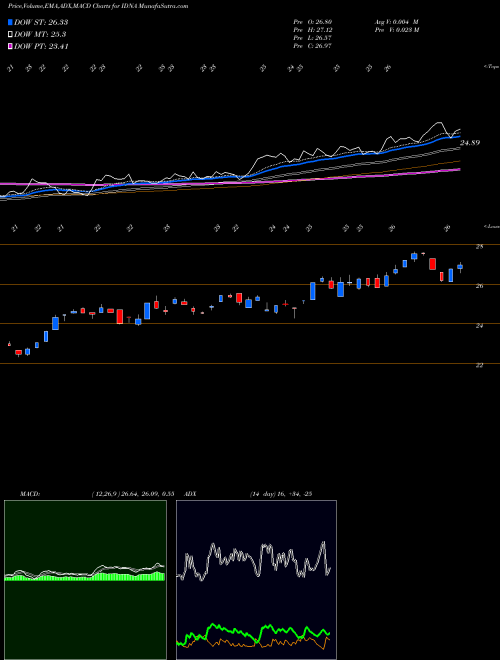Image resolution: width=500 pixels, height=660 pixels.
Task: Click the 'Pre H: 27.12' value
Action: click(312, 30)
